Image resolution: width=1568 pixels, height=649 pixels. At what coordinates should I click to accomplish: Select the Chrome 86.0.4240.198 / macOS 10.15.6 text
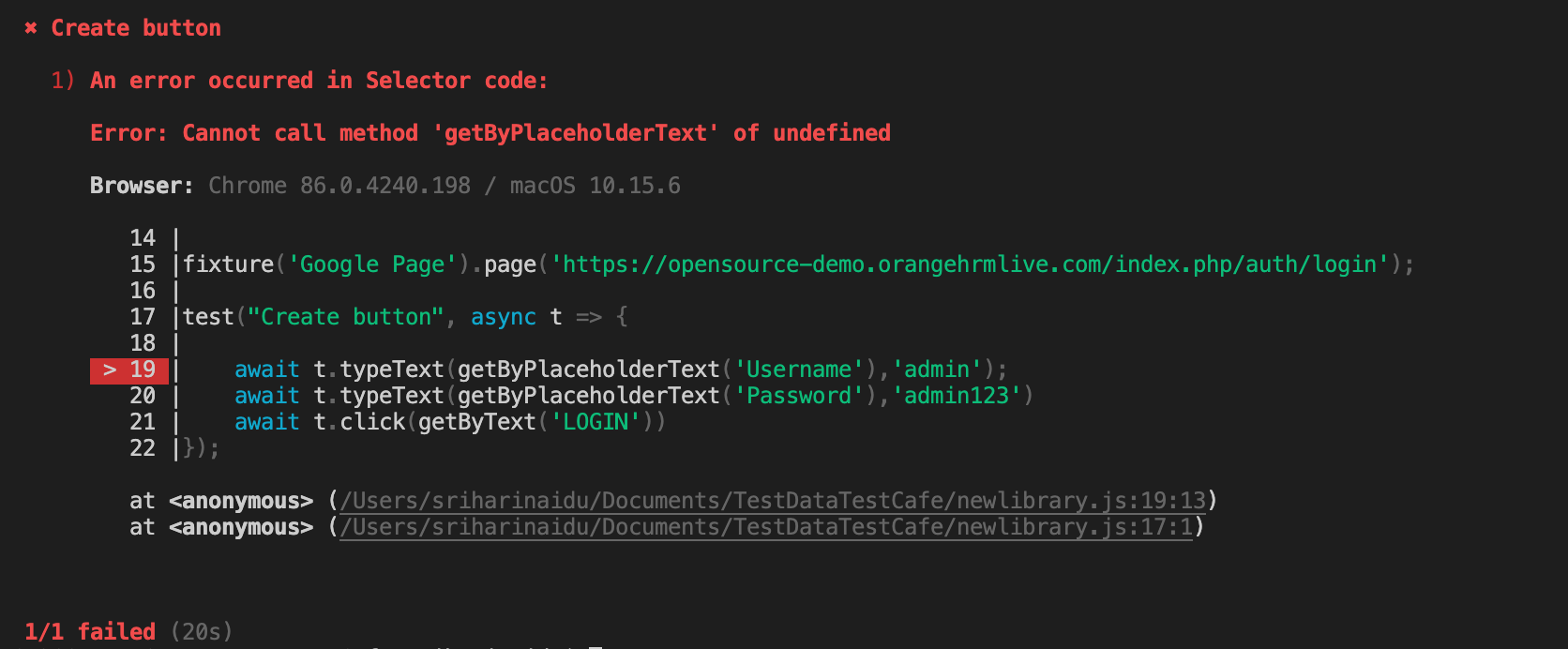445,186
